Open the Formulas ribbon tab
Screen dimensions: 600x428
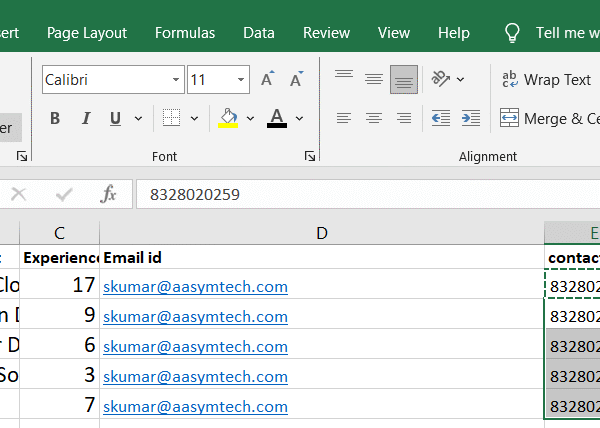point(184,33)
